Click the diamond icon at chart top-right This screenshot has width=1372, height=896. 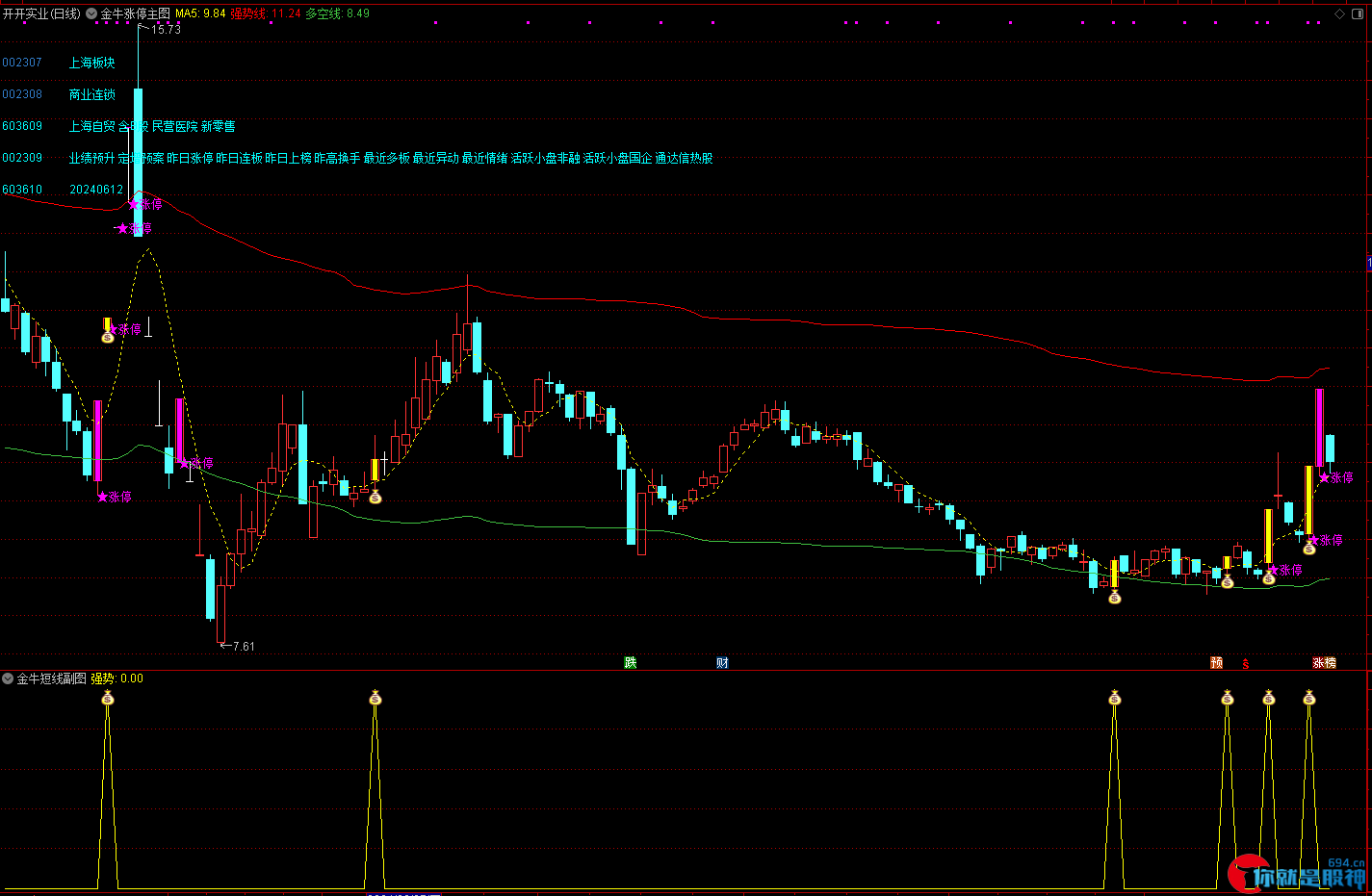click(1340, 13)
